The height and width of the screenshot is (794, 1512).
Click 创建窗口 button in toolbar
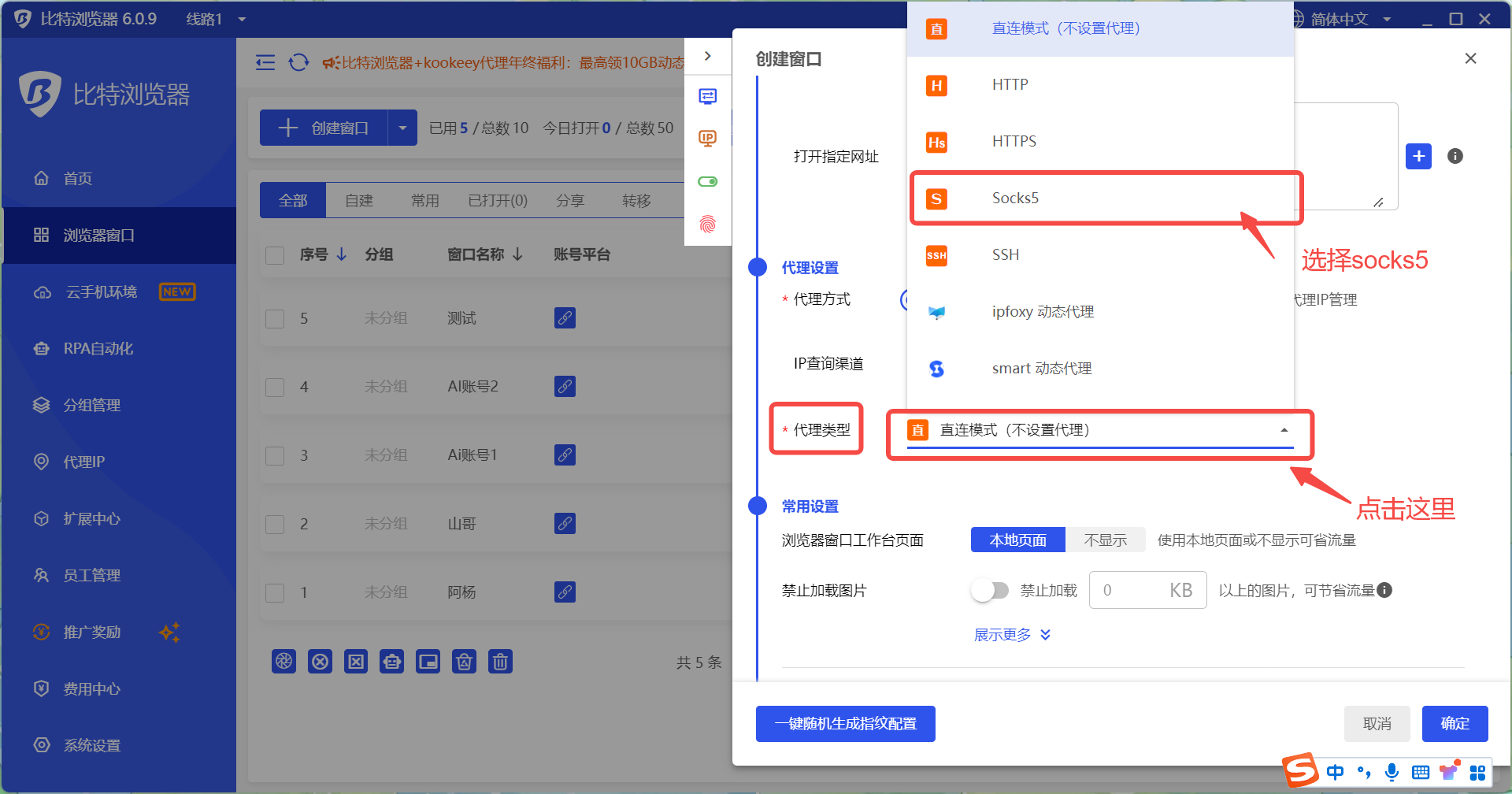click(x=324, y=128)
